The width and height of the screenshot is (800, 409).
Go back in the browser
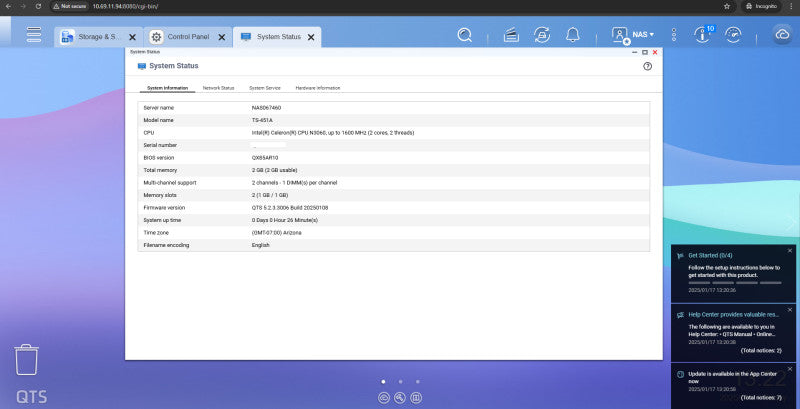pyautogui.click(x=8, y=6)
